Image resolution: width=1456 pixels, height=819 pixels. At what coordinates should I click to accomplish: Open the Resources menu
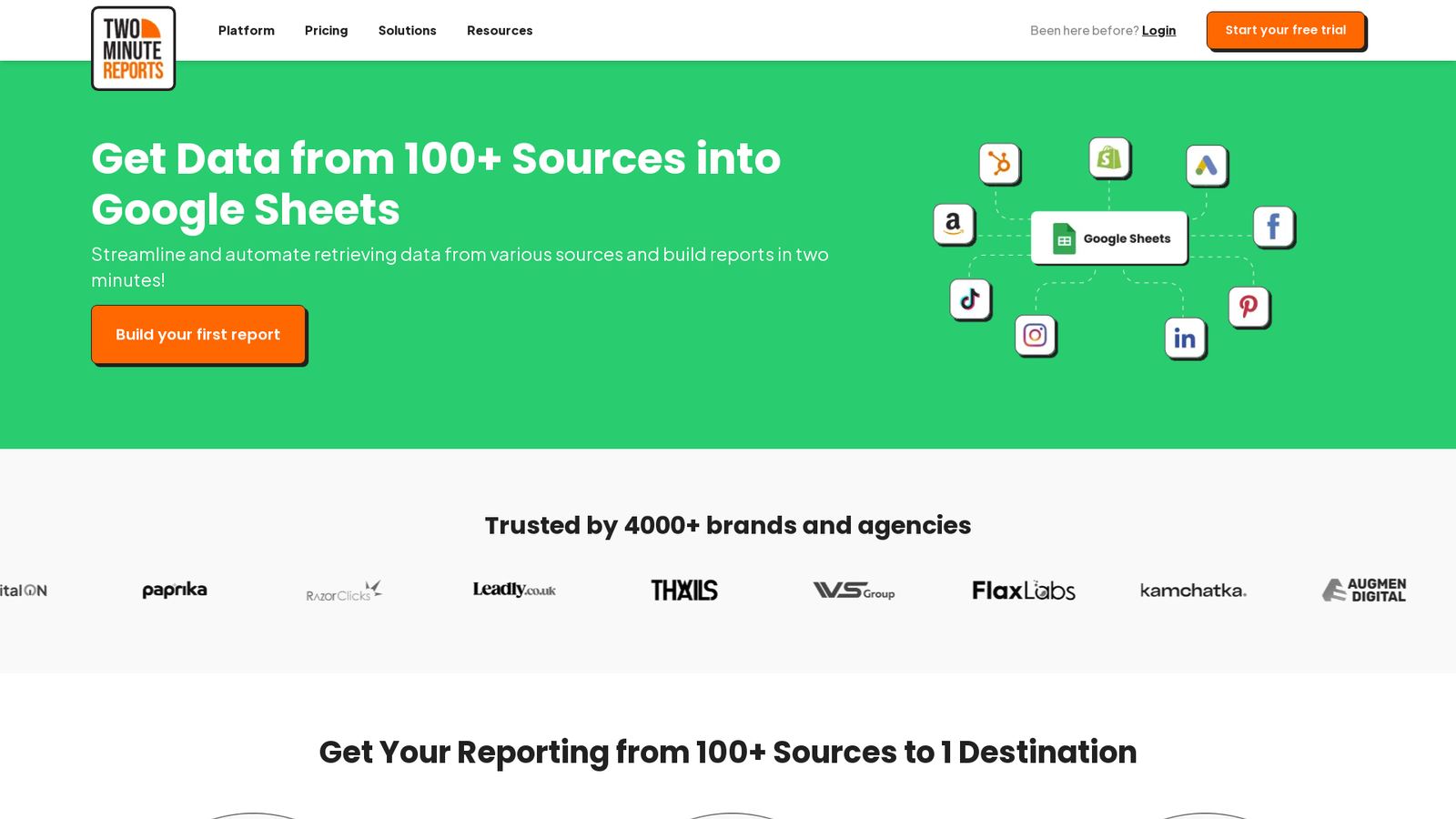click(x=500, y=30)
